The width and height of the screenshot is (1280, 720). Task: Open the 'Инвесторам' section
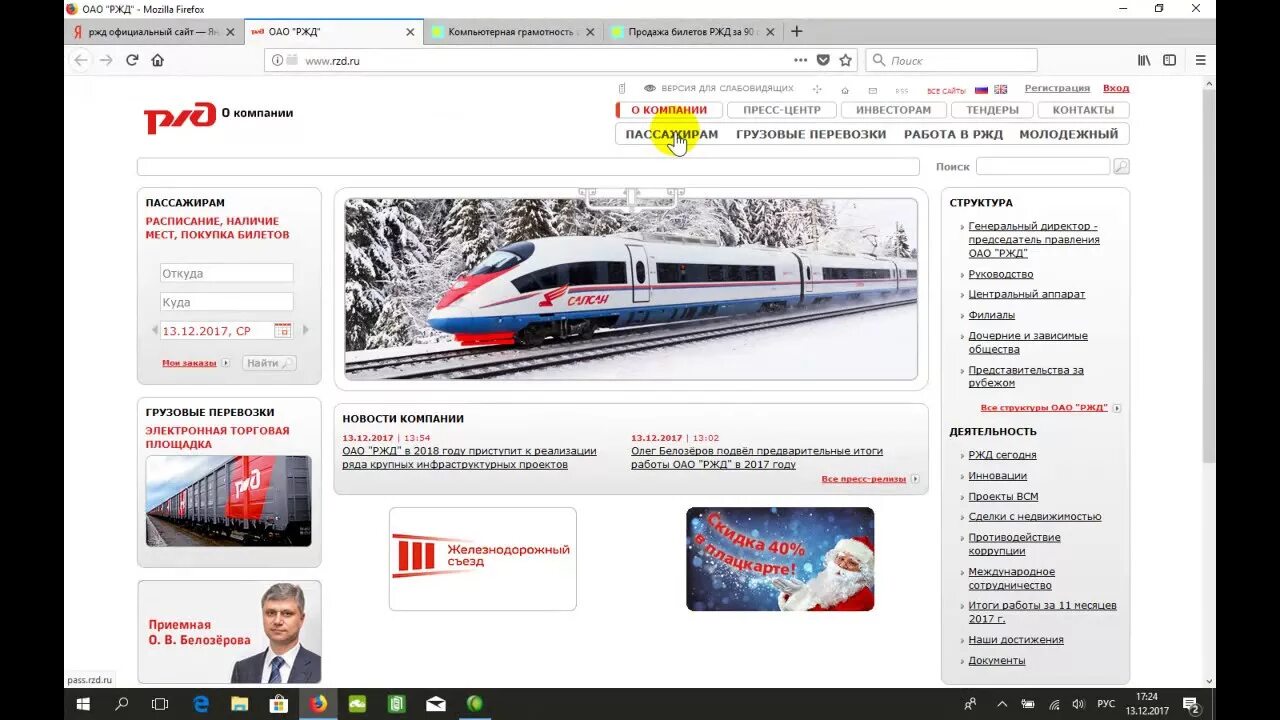point(893,110)
